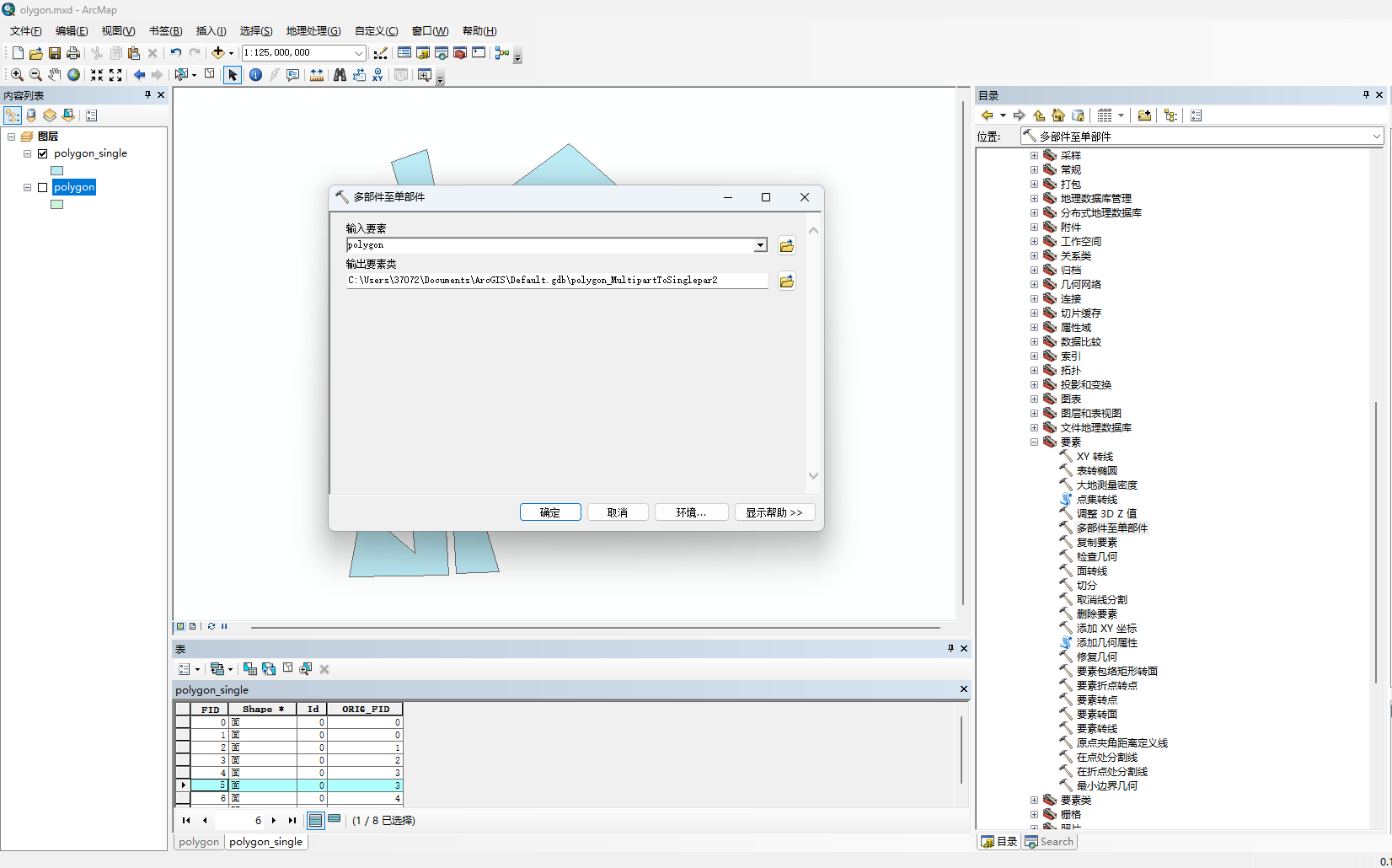
Task: Show all records view in table
Action: pos(315,820)
